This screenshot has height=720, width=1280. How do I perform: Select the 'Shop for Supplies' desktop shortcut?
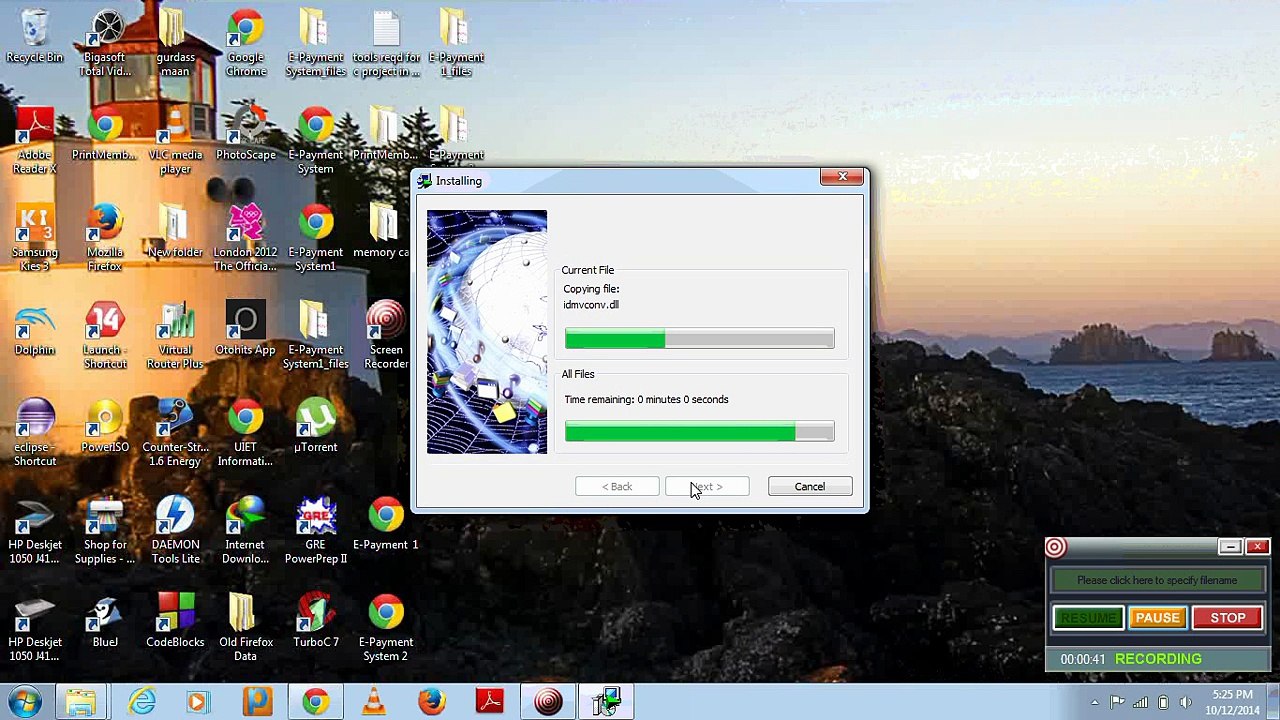105,530
